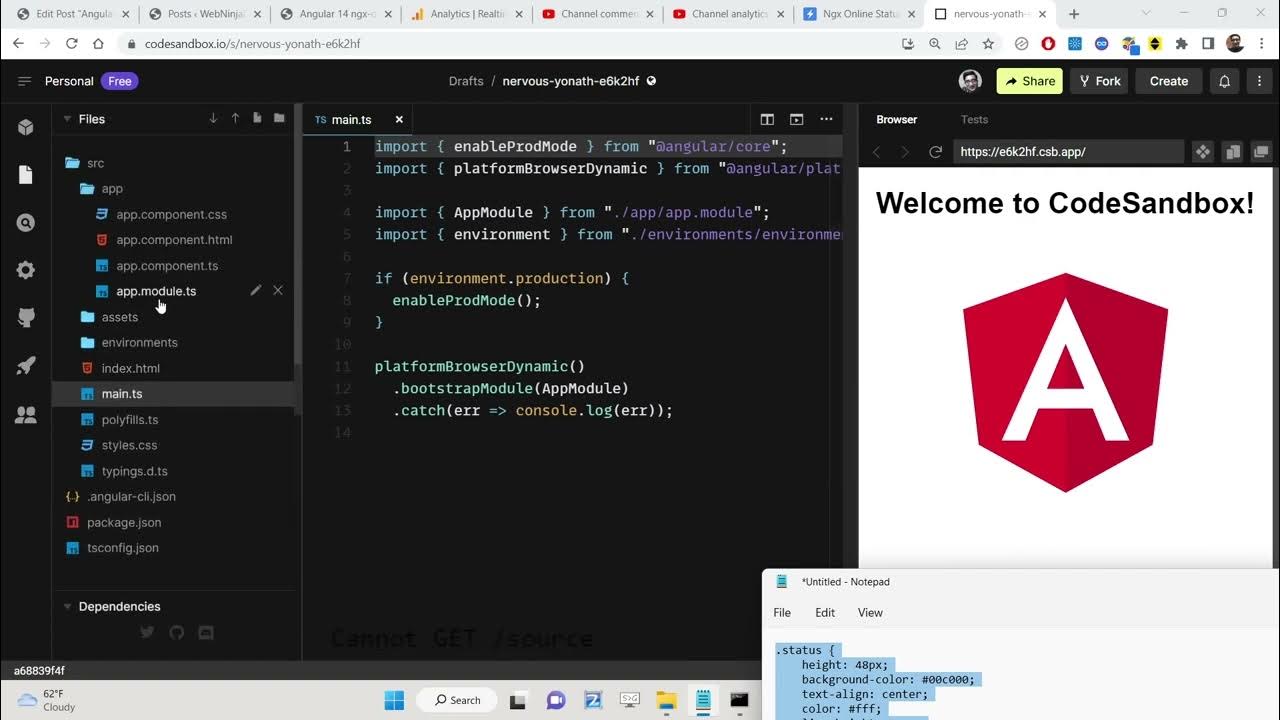This screenshot has height=720, width=1280.
Task: Open the GitHub panel in the sidebar
Action: 26,318
